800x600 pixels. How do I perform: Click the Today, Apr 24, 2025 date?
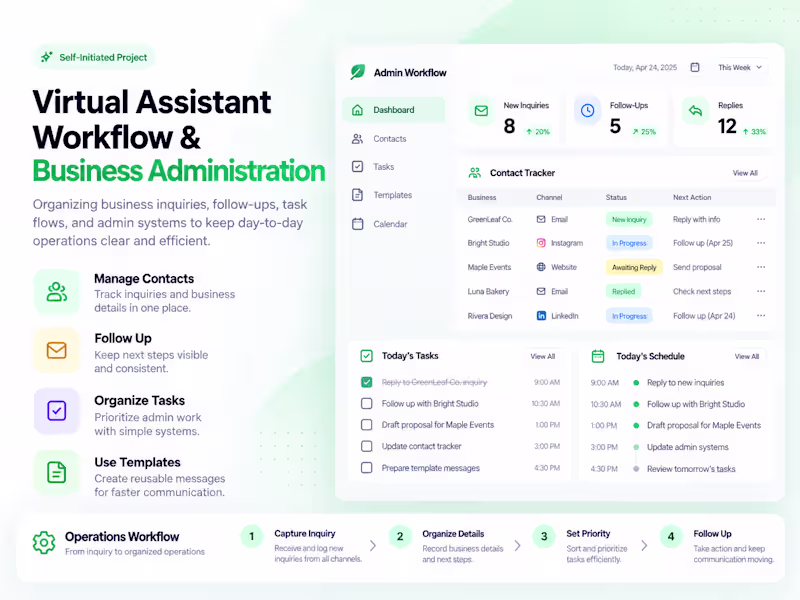pyautogui.click(x=645, y=67)
